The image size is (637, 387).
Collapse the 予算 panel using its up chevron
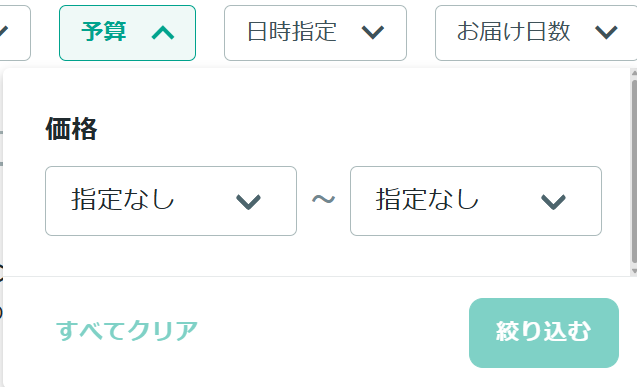coord(163,32)
